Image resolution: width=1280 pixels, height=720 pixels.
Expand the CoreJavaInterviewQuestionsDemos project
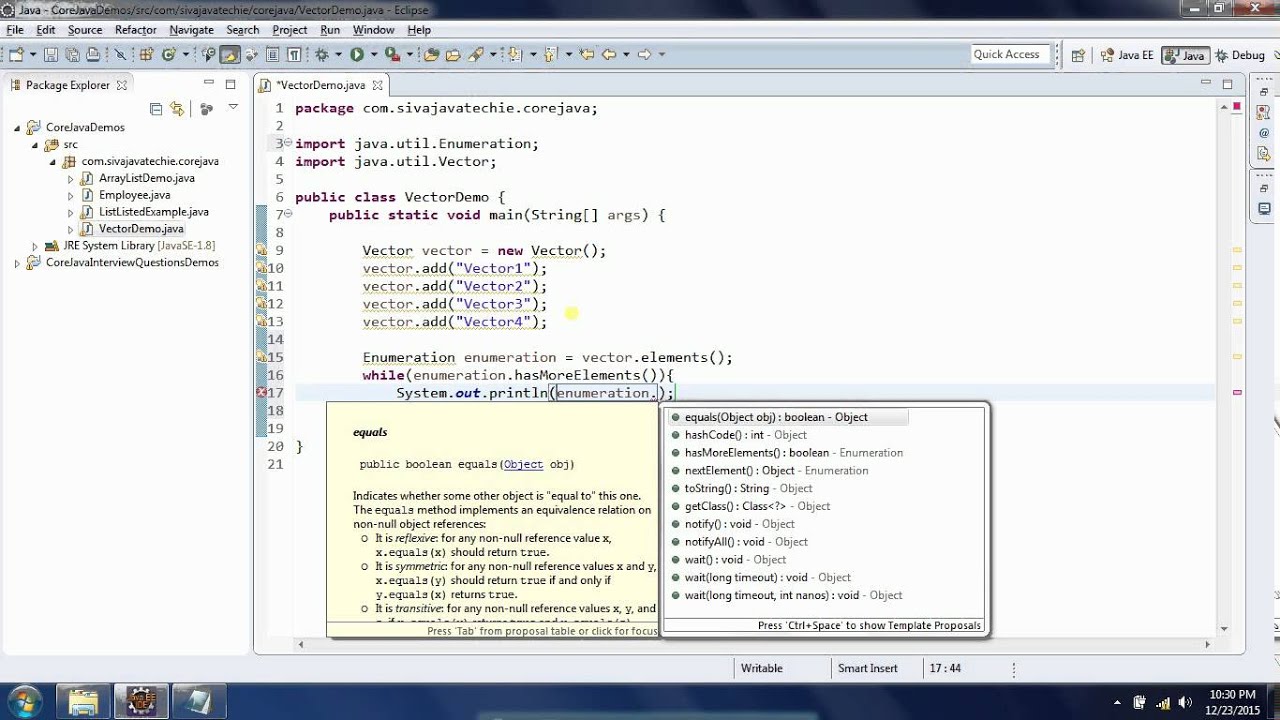click(x=17, y=263)
